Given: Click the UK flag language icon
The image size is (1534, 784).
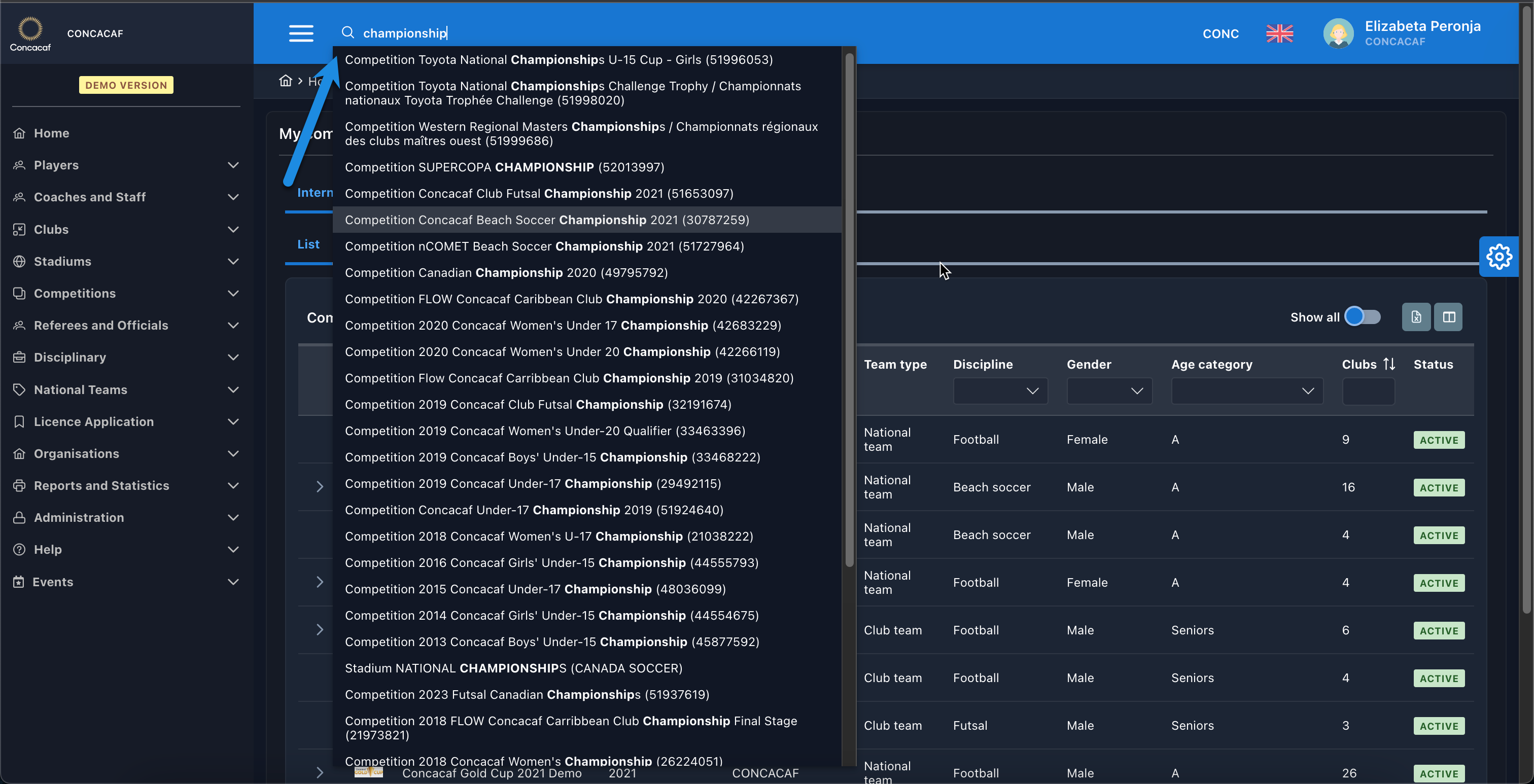Looking at the screenshot, I should pos(1279,33).
